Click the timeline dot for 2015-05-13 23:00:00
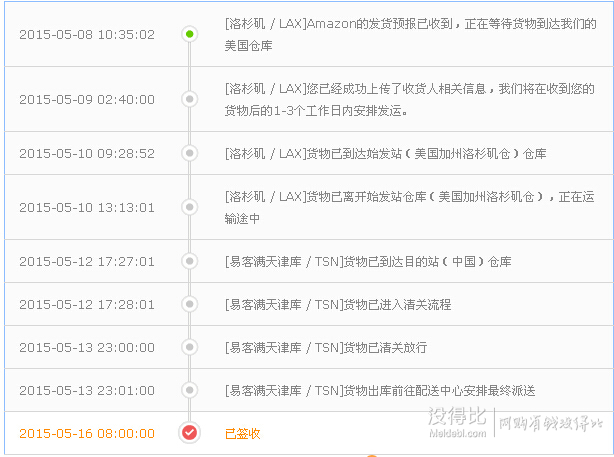This screenshot has height=457, width=614. pos(190,347)
